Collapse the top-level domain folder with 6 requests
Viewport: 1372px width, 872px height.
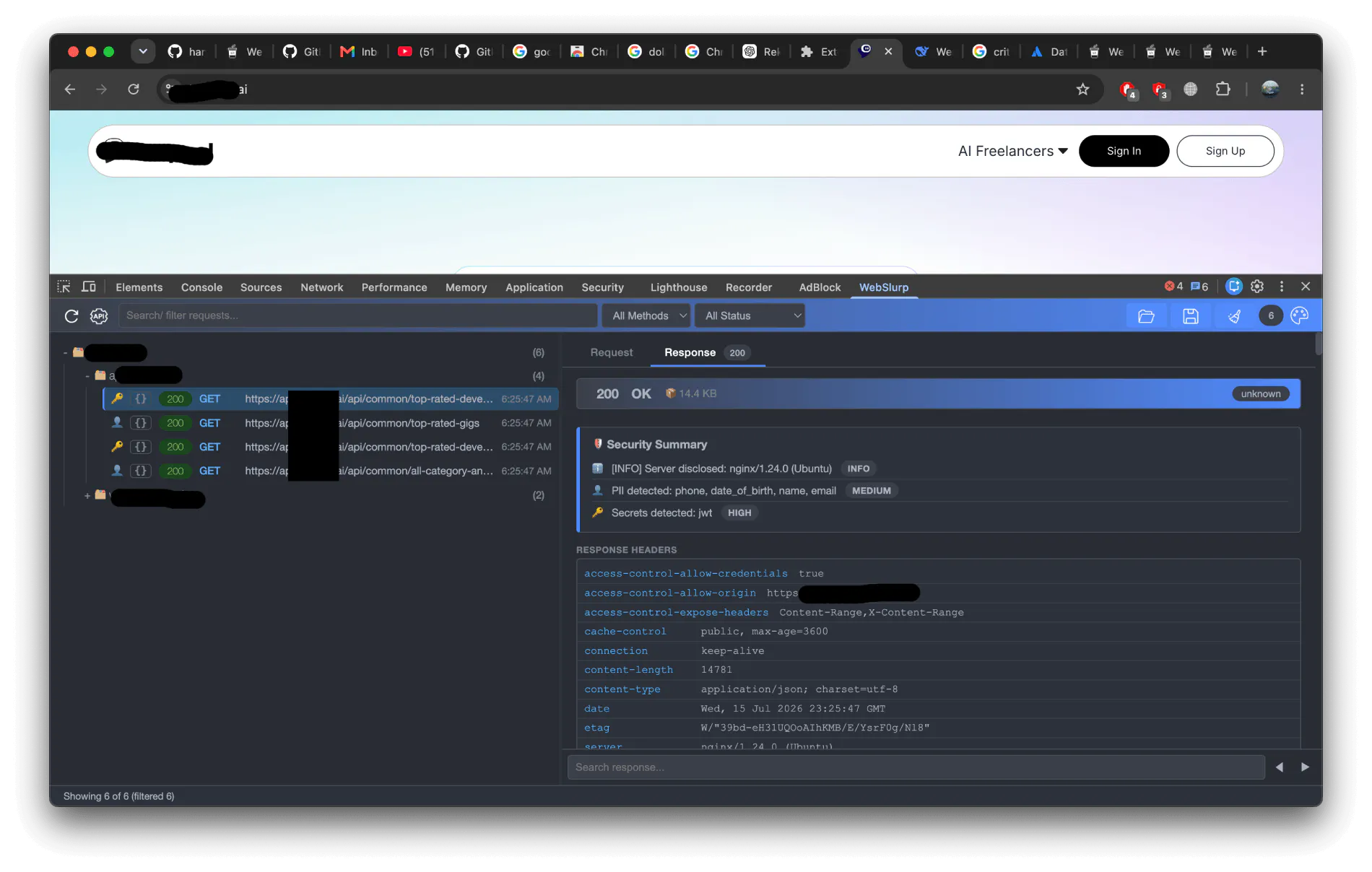65,353
